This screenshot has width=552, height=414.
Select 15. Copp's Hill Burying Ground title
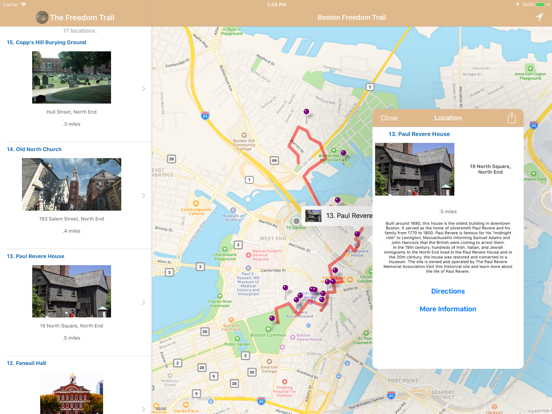46,42
